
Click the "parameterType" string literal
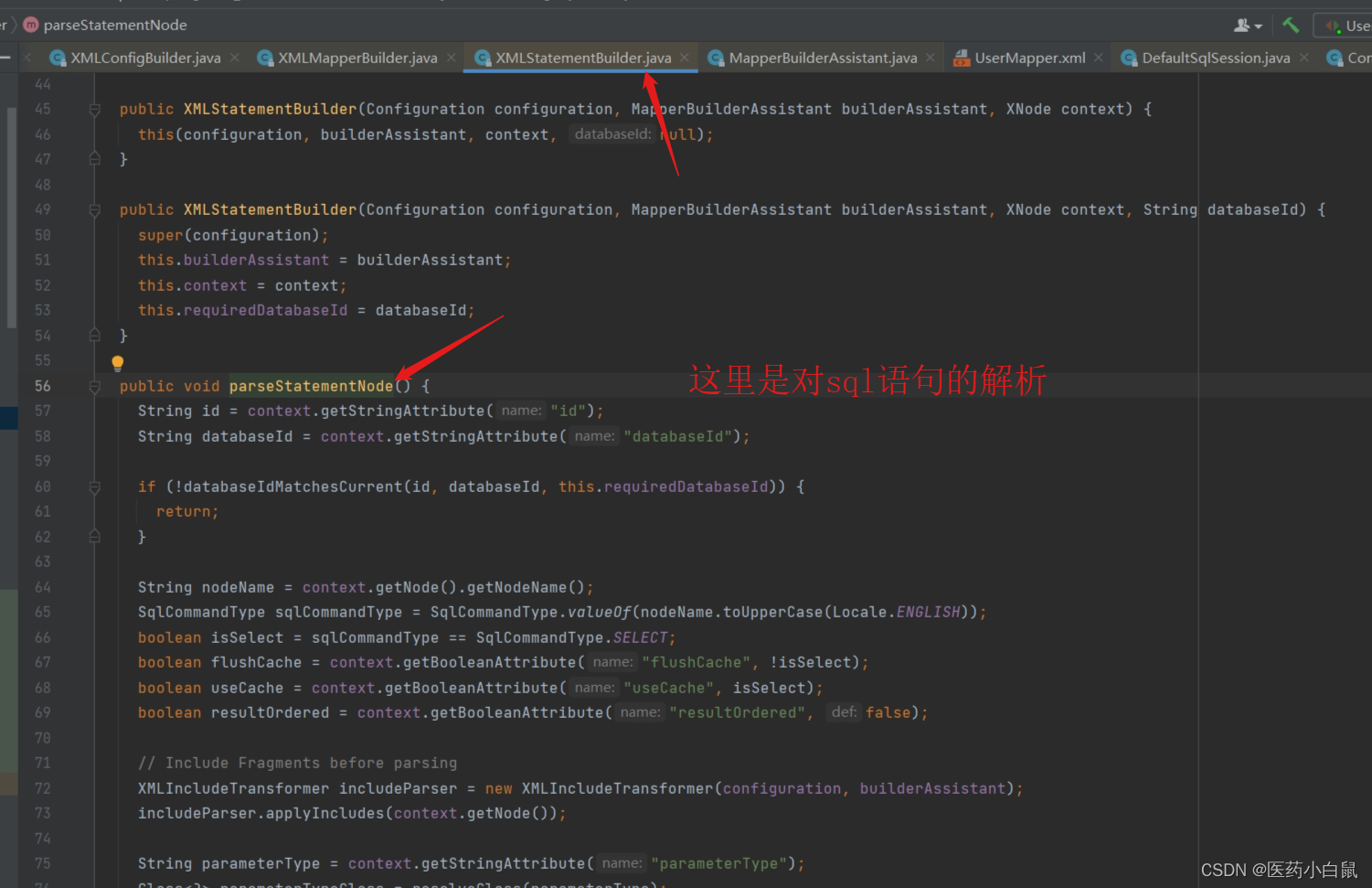[718, 863]
